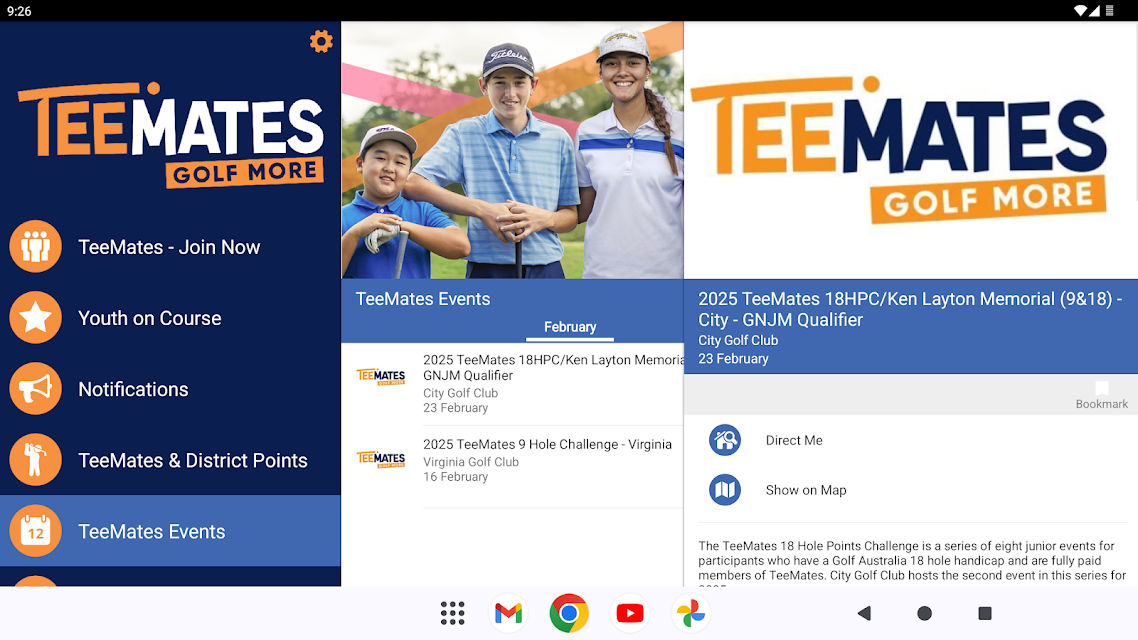Tap the District Points golfer icon

coord(36,460)
